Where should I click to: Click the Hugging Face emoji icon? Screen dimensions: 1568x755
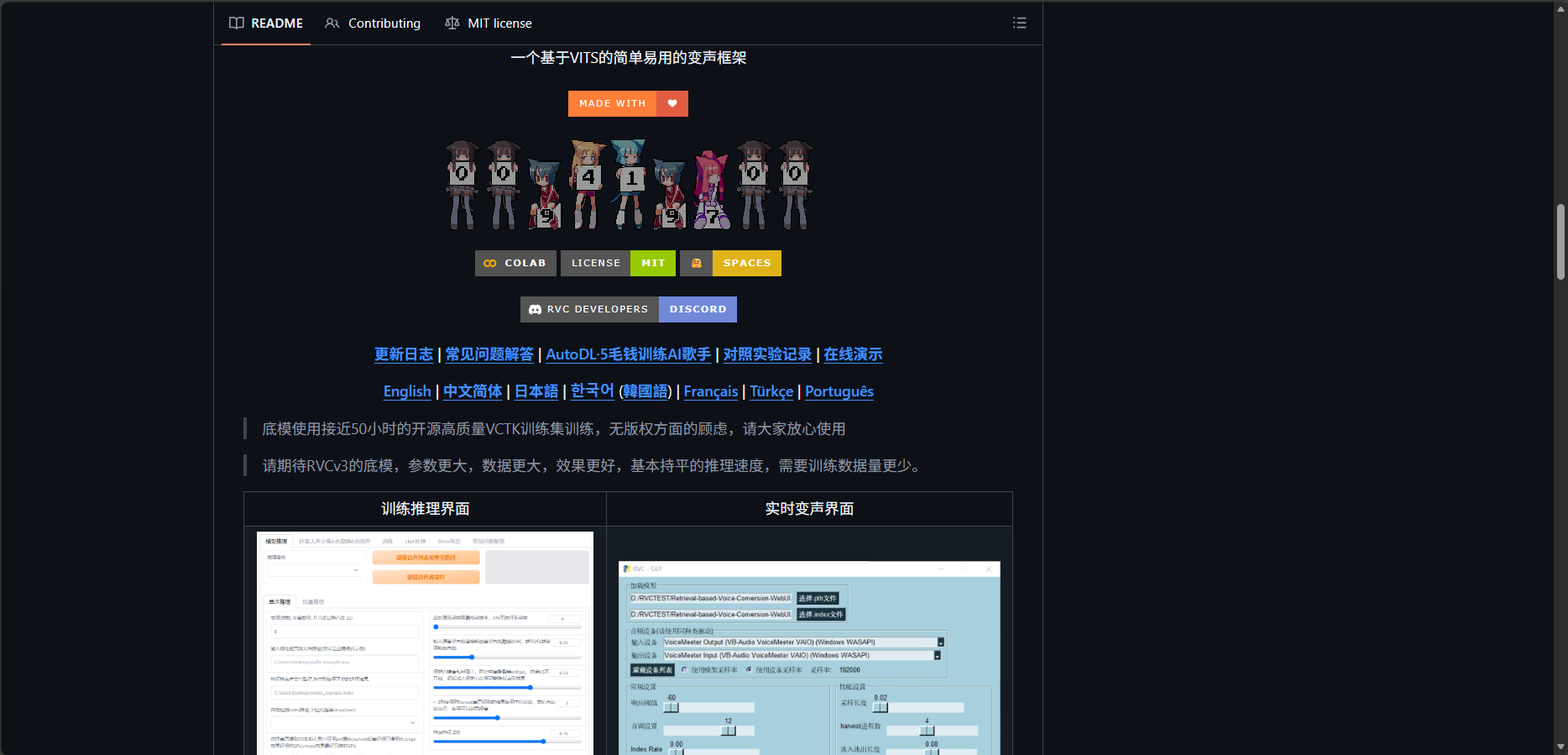pos(696,263)
